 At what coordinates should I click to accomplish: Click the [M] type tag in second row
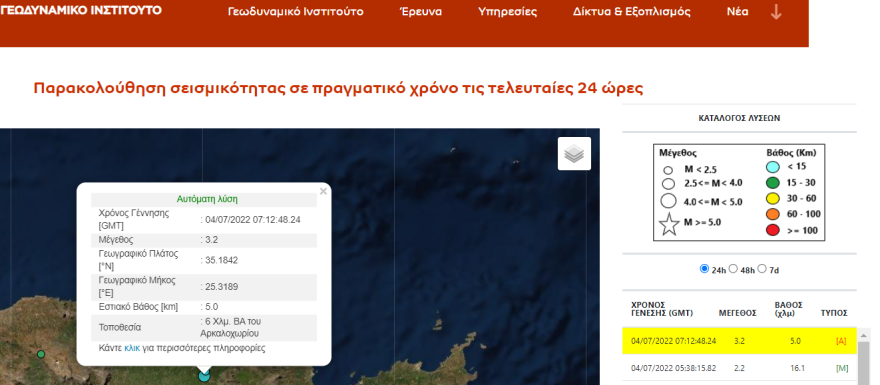842,368
